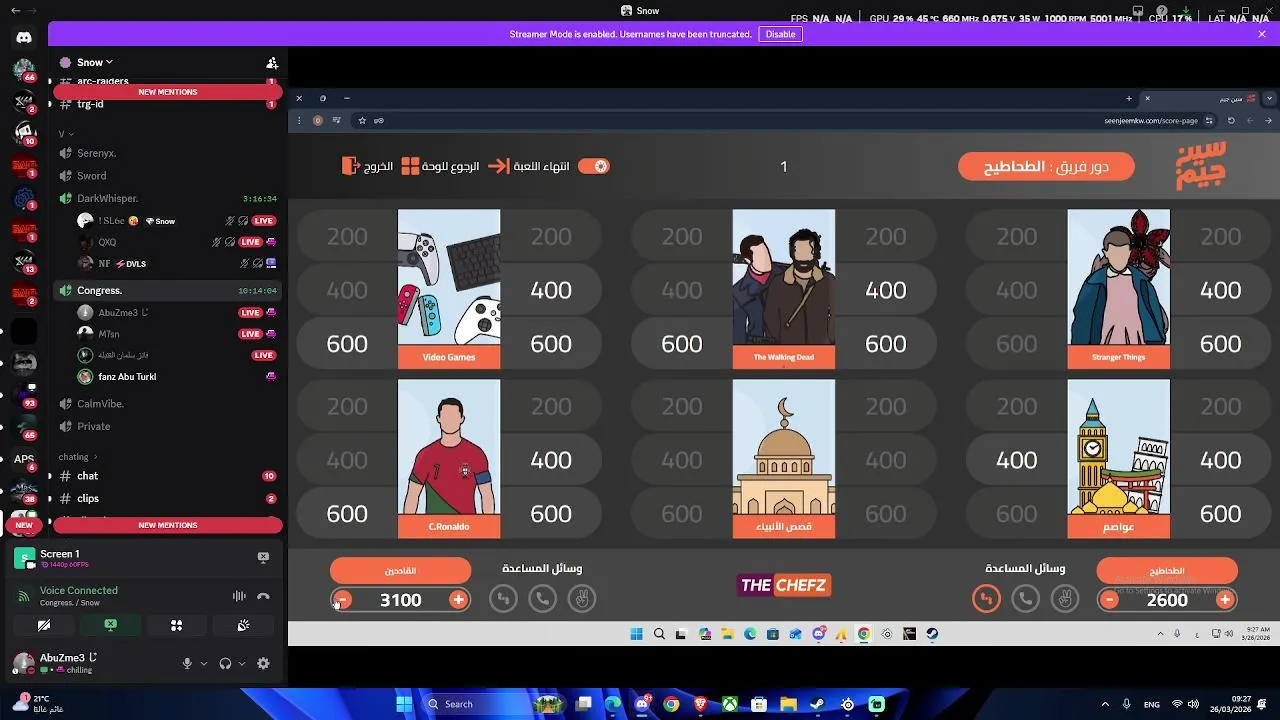The height and width of the screenshot is (720, 1280).
Task: Pick The Walking Dead 600 left side
Action: [x=681, y=344]
